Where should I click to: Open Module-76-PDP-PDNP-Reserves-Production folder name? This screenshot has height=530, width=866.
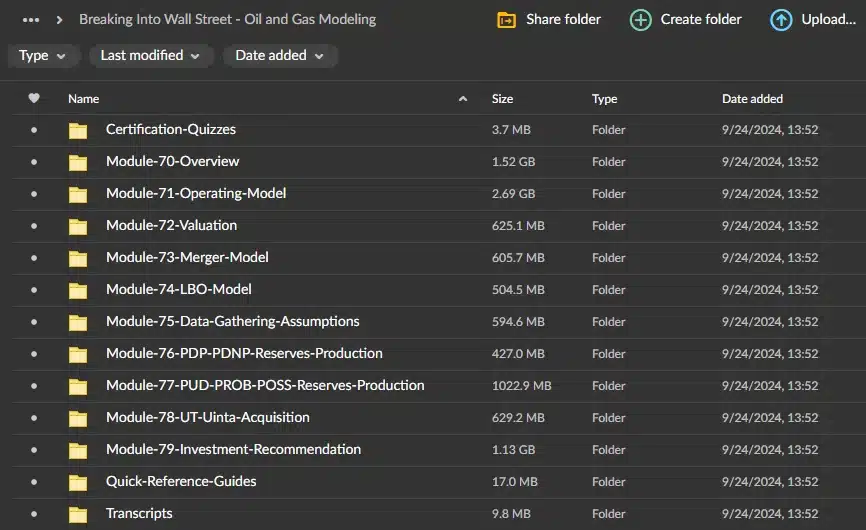tap(244, 353)
